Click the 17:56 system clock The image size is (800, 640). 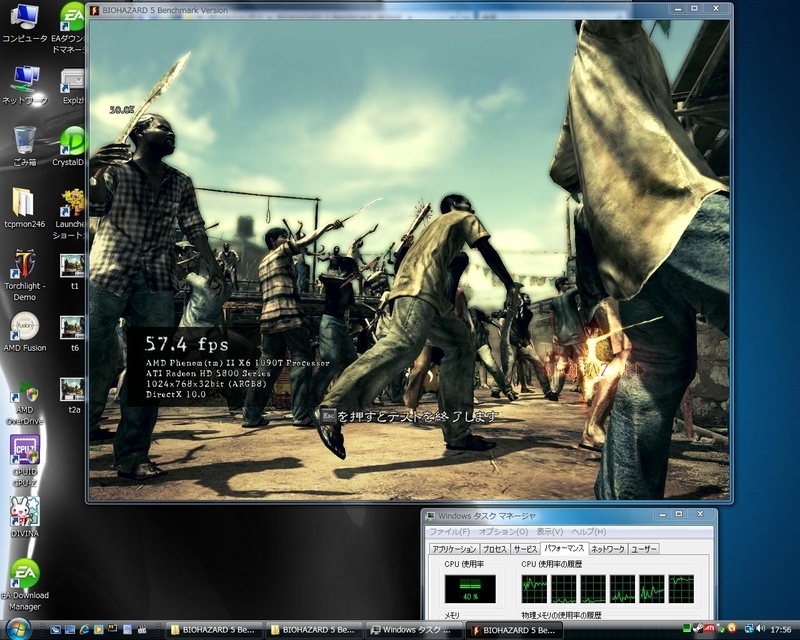click(x=781, y=630)
